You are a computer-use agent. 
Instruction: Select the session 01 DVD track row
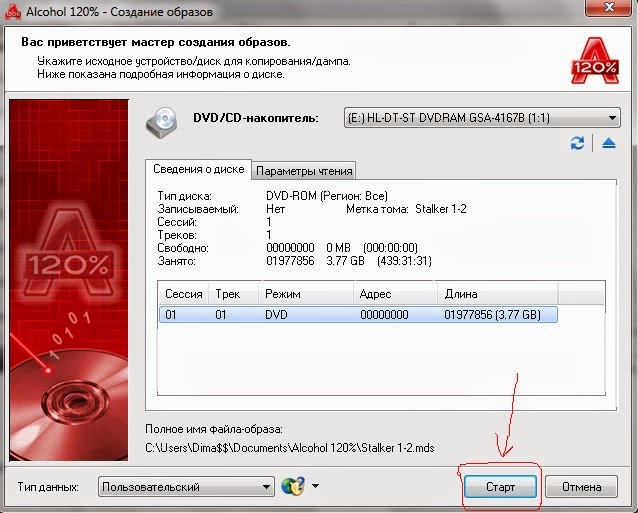358,315
